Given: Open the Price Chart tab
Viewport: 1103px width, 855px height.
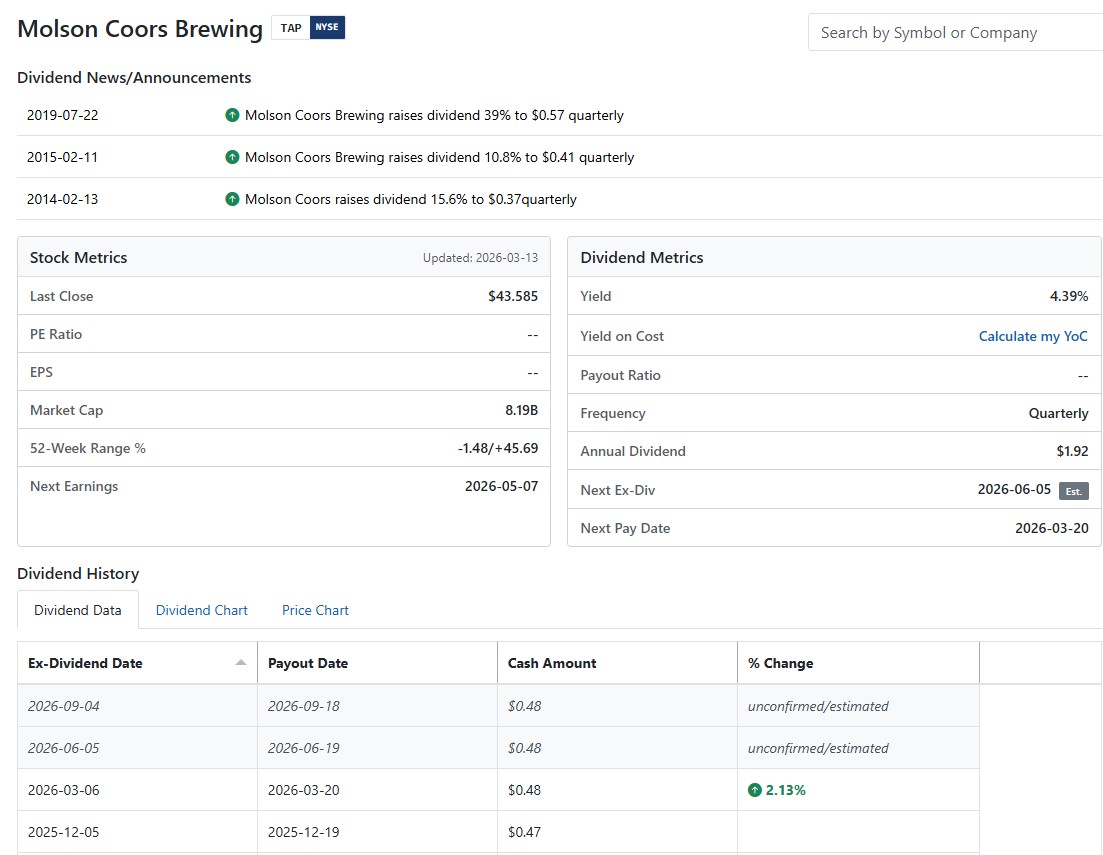Looking at the screenshot, I should (315, 610).
